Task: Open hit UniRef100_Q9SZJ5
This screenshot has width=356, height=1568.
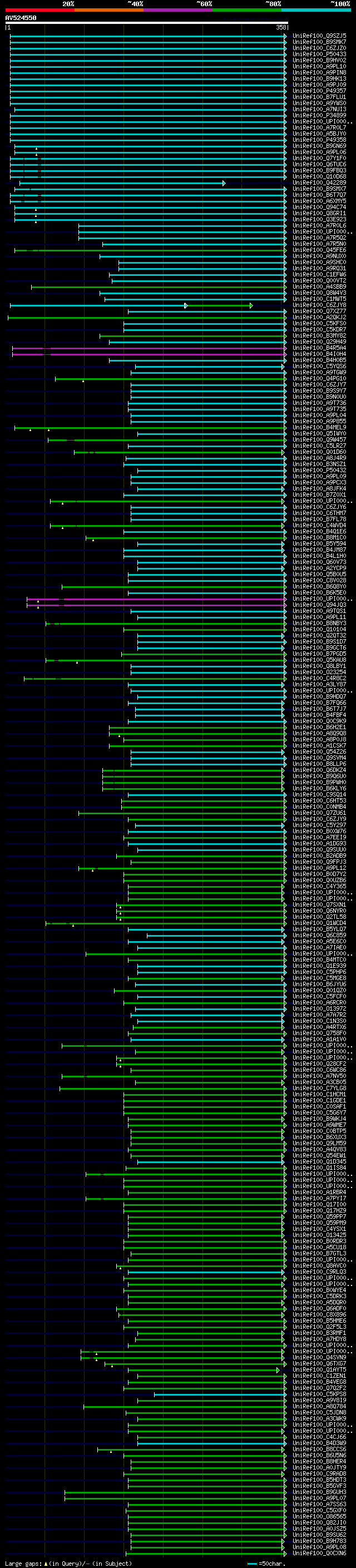Action: pyautogui.click(x=319, y=36)
